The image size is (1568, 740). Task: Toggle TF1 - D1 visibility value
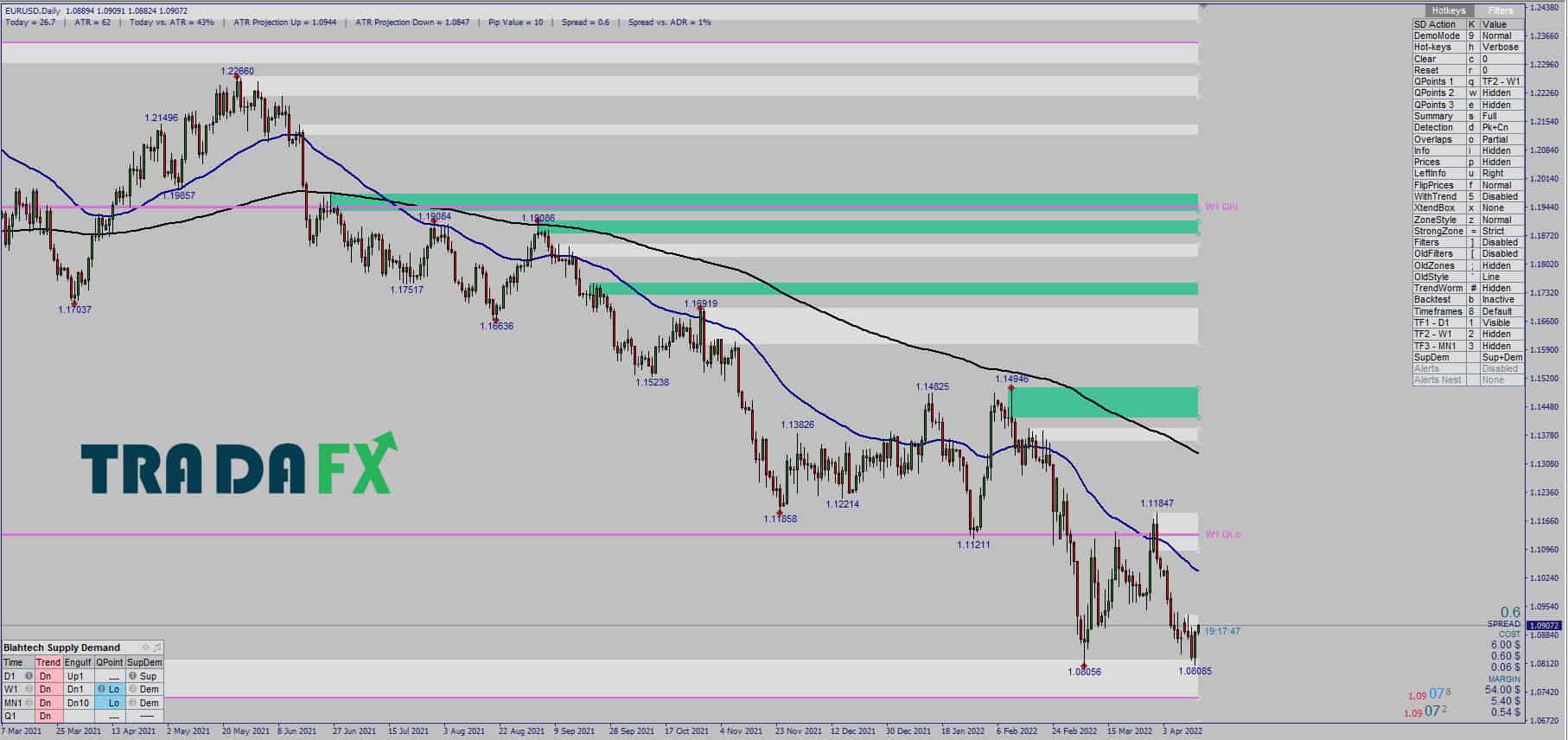point(1501,322)
